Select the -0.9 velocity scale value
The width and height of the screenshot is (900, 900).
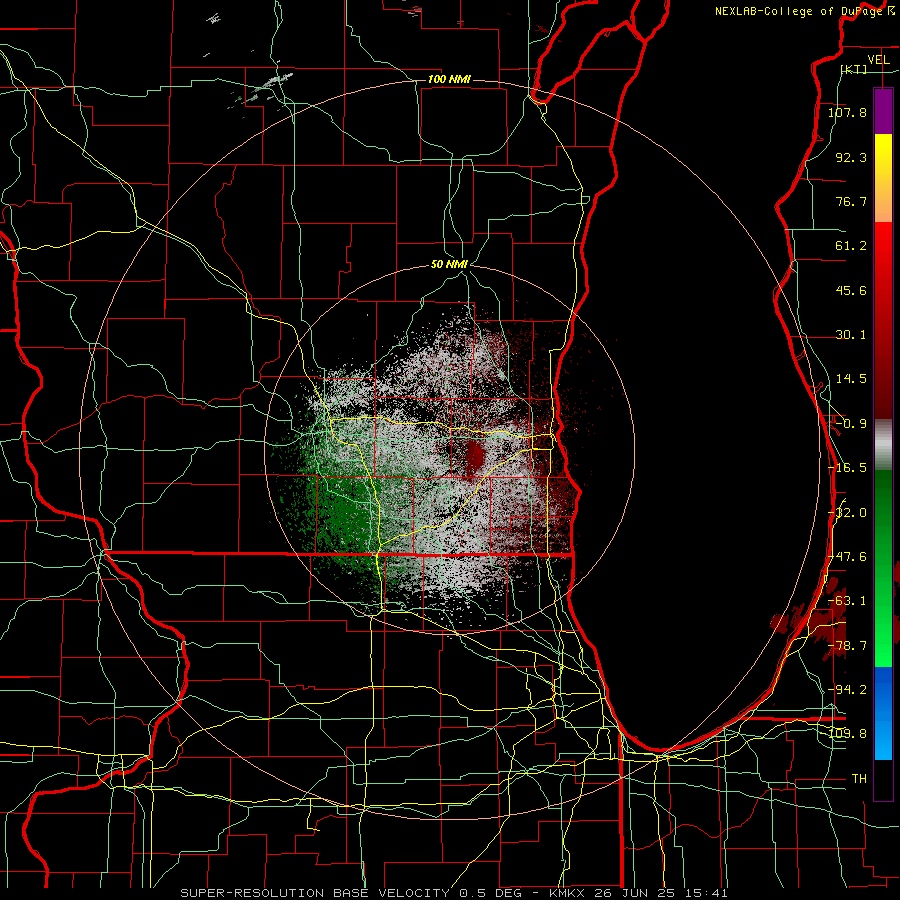(851, 424)
